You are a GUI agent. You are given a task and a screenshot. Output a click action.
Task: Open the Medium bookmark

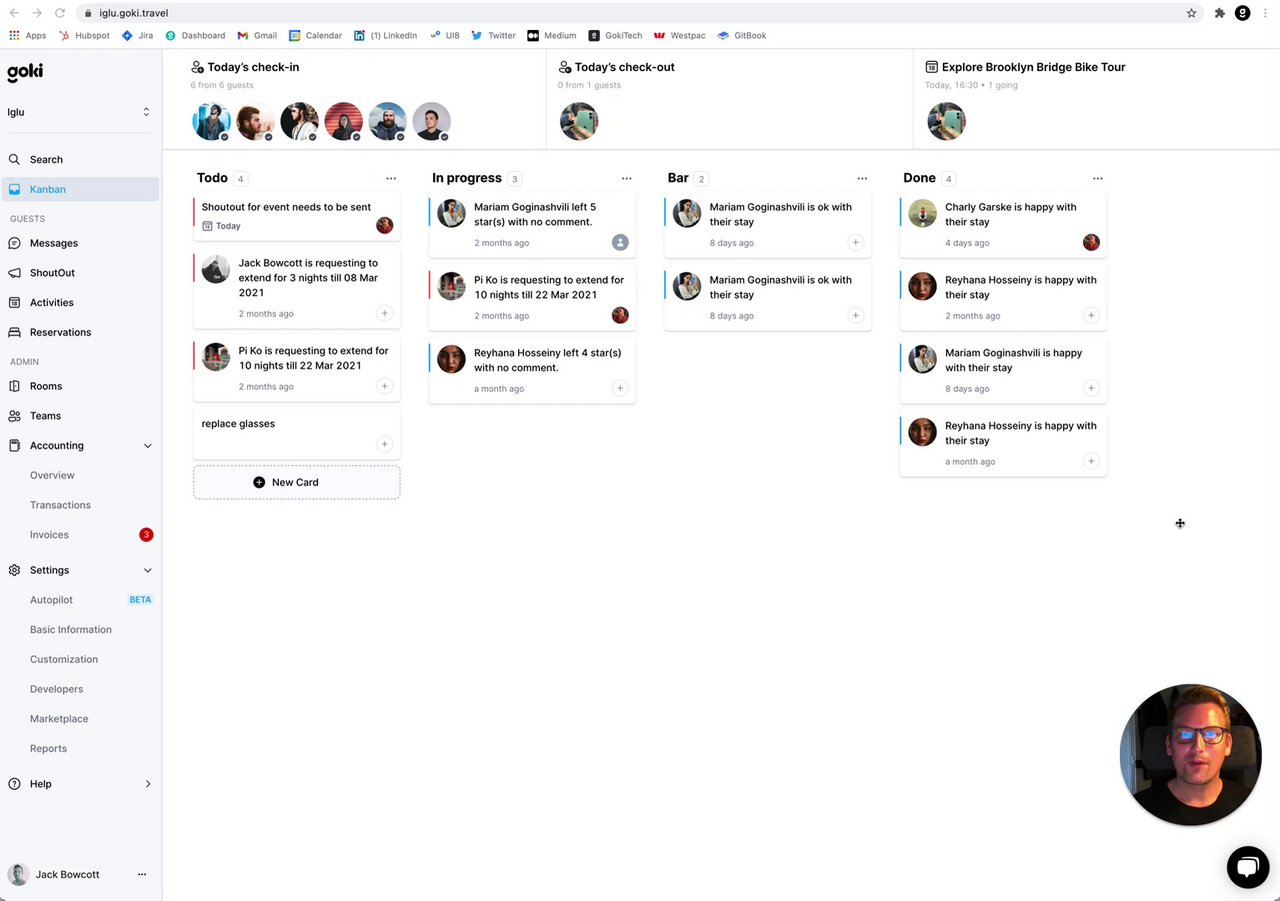click(x=552, y=35)
